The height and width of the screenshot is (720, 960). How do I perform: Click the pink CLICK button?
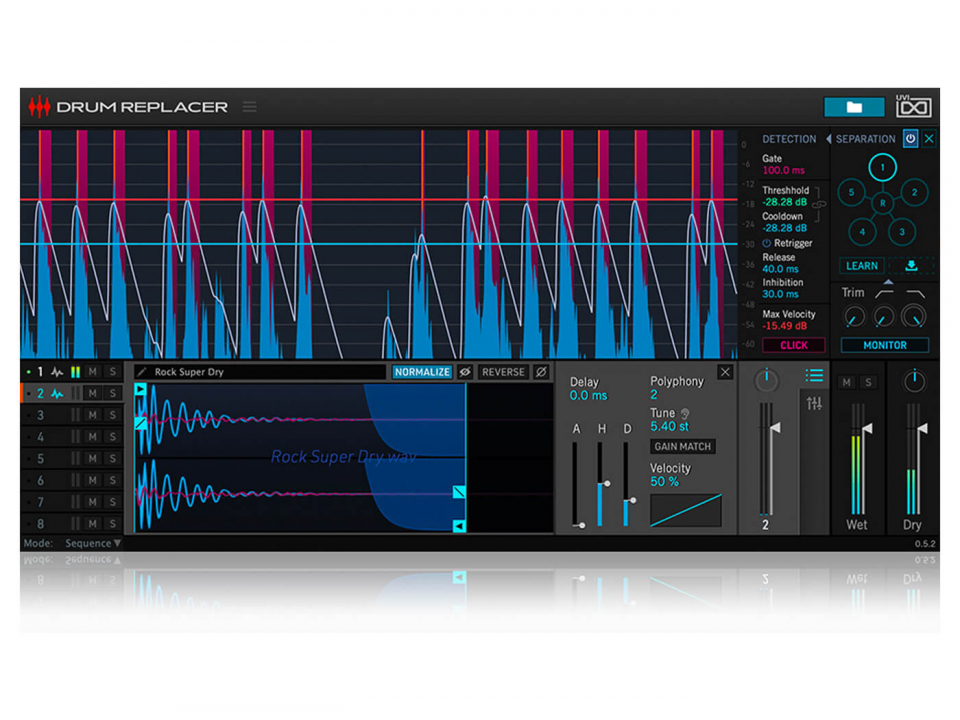793,345
